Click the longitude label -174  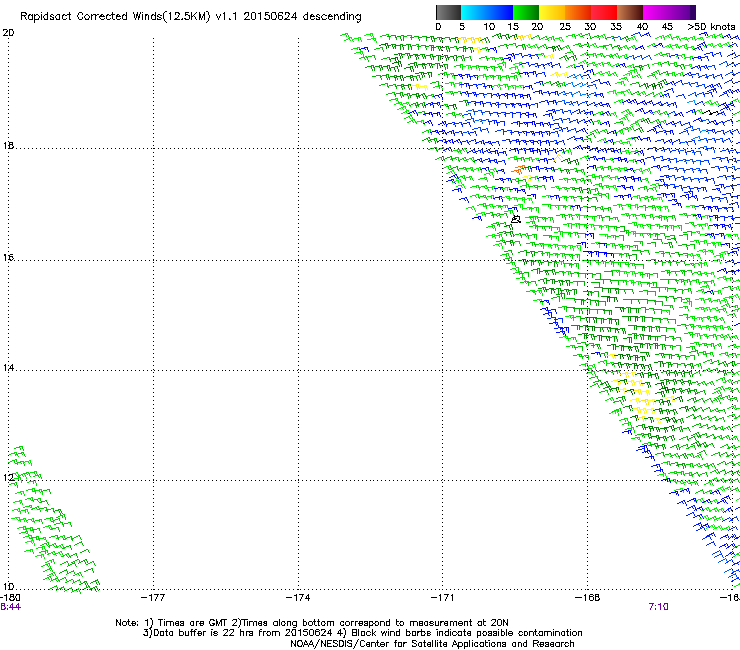coord(298,598)
